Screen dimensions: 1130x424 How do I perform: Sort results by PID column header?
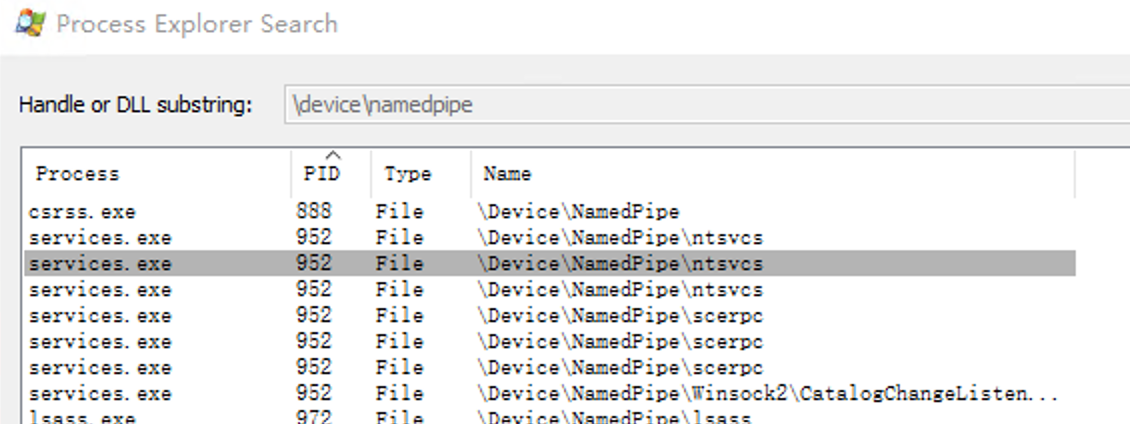coord(321,174)
